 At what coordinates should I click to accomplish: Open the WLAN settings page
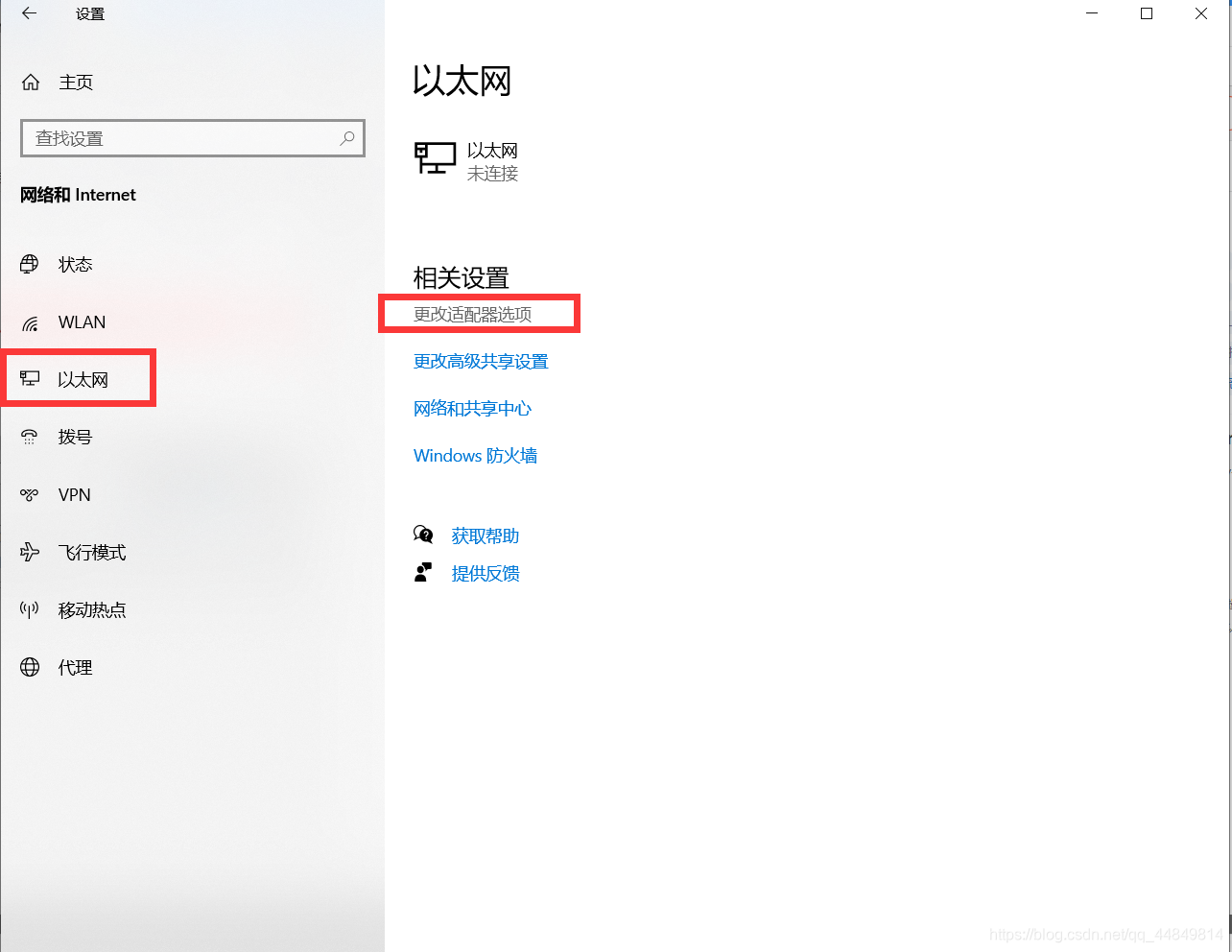tap(83, 321)
